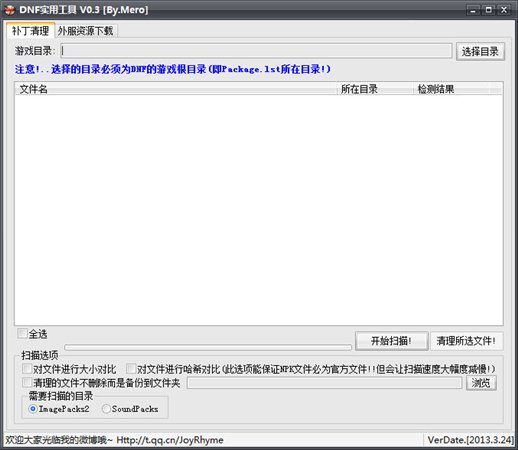Click the 文件名 column header
The image size is (518, 450).
[176, 89]
